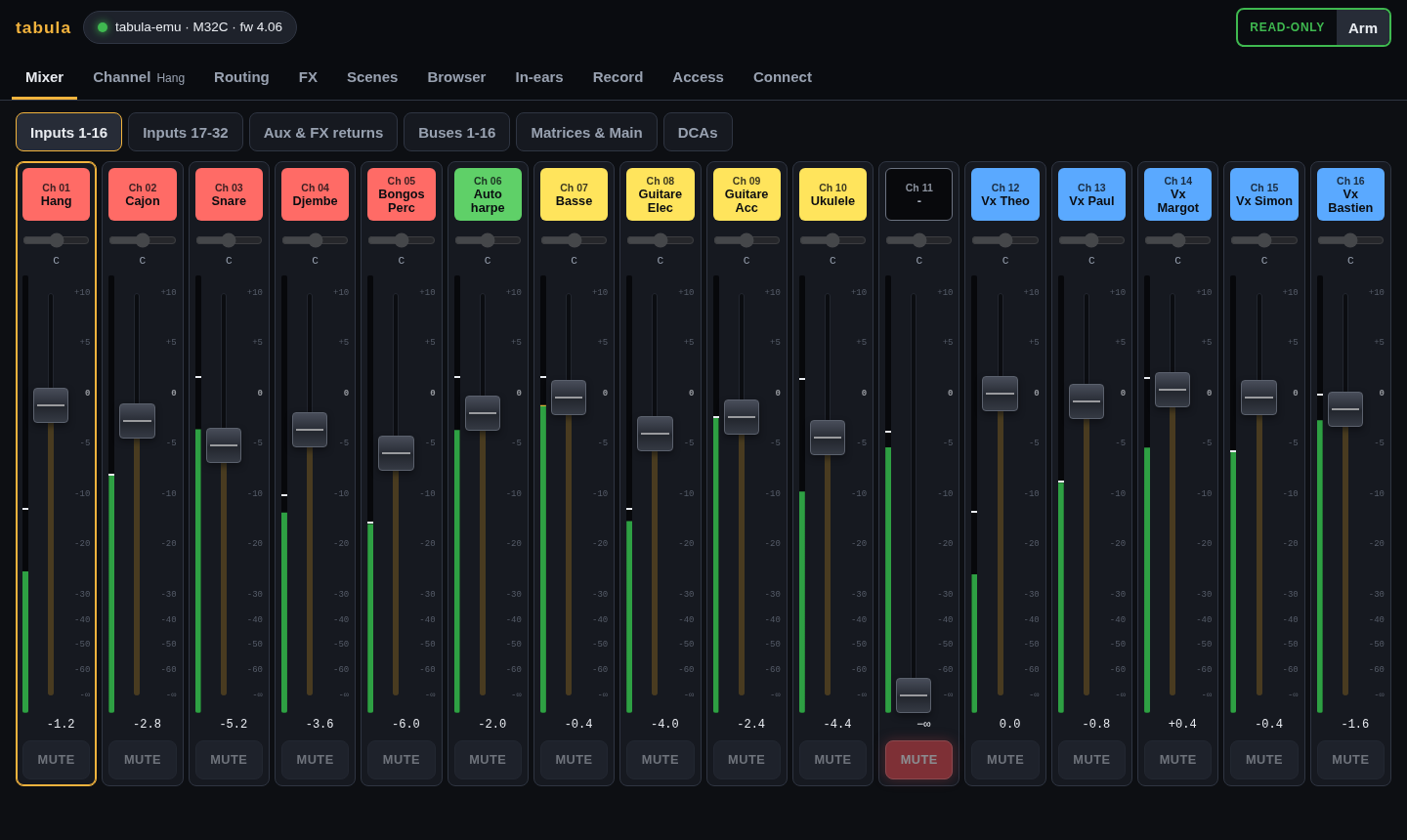The height and width of the screenshot is (840, 1407).
Task: Click the fader handle on Vx Simon
Action: coord(1258,398)
